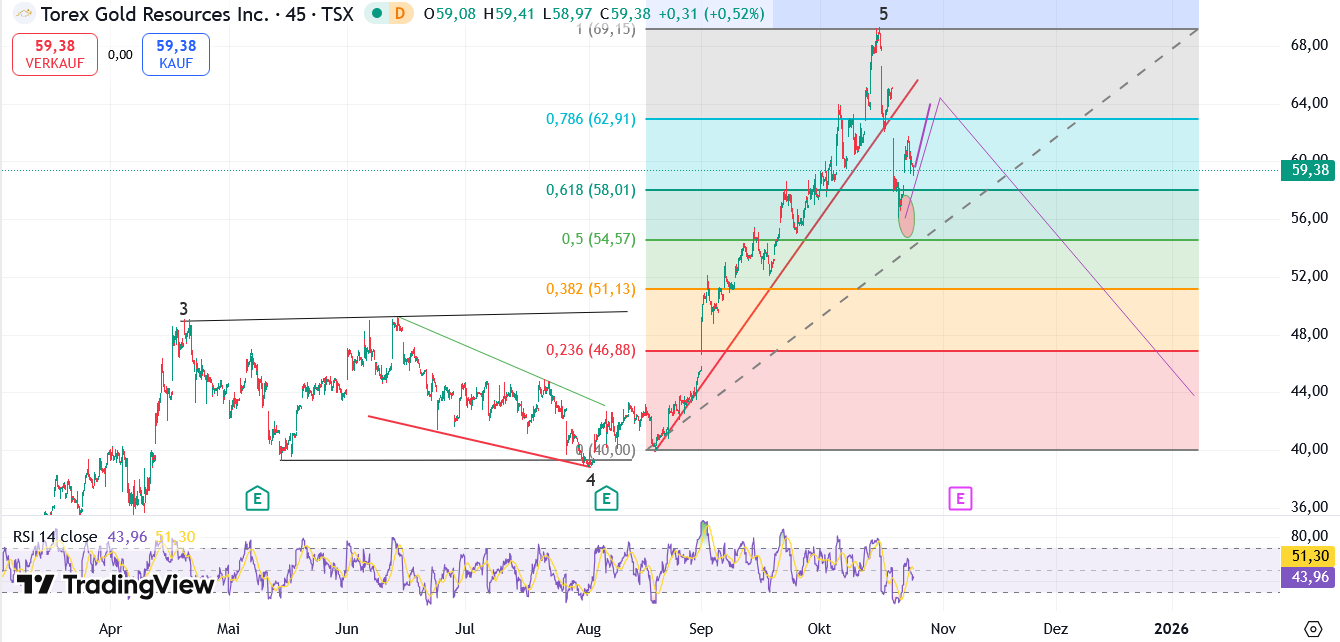1340x642 pixels.
Task: Click the Jun label on time axis
Action: (x=347, y=629)
